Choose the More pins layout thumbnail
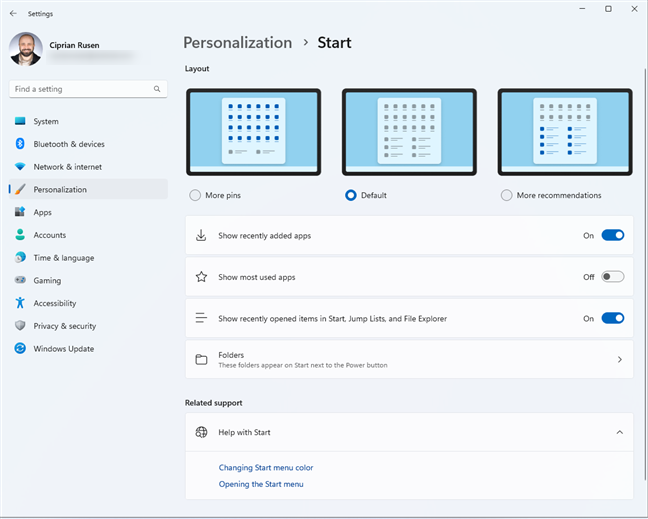Screen dimensions: 648x519 point(253,132)
